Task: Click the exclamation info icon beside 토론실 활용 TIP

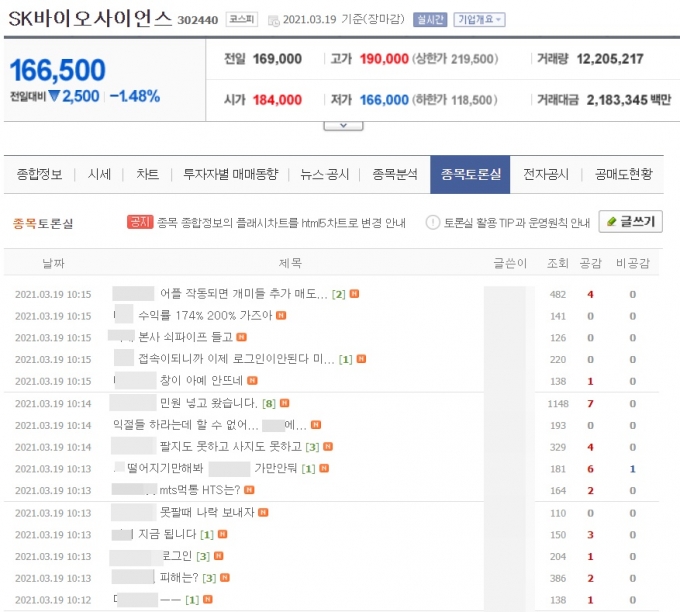Action: (x=433, y=222)
